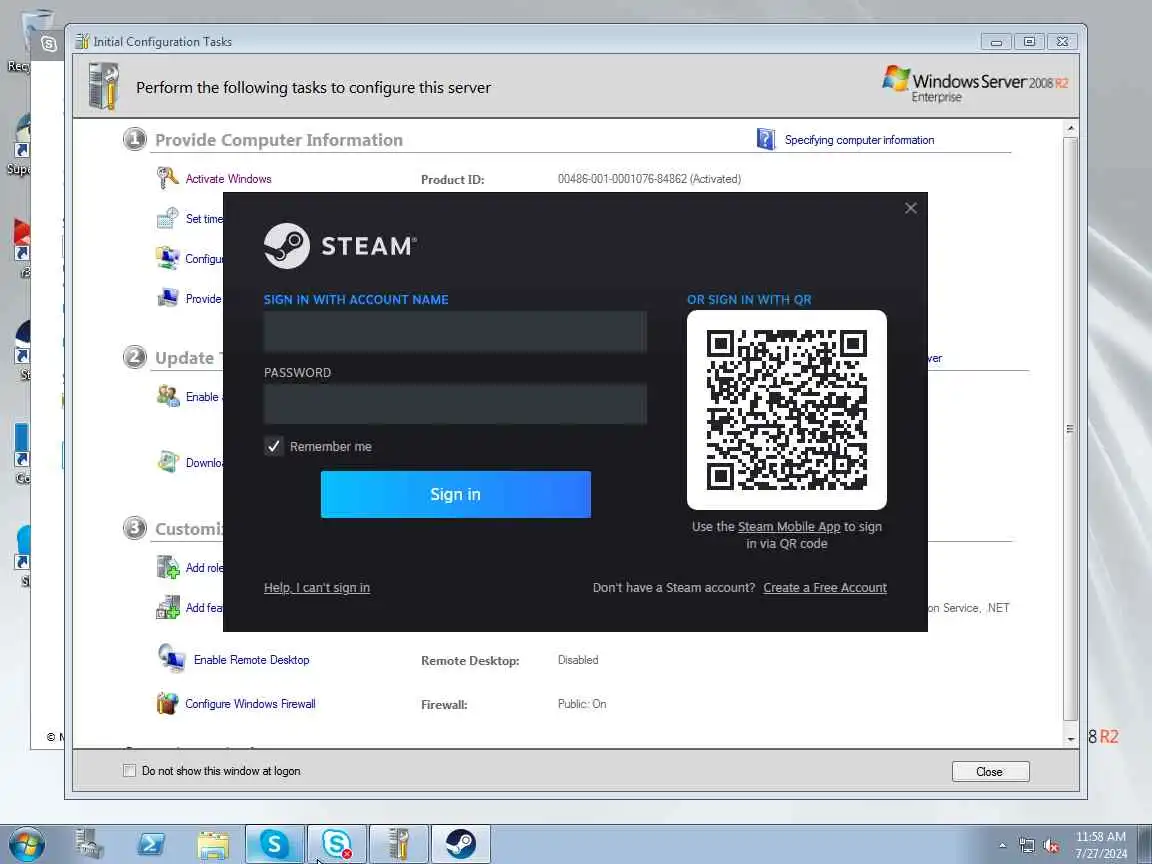Open Configure Windows Firewall link
Screen dimensions: 1152x864
[x=250, y=704]
